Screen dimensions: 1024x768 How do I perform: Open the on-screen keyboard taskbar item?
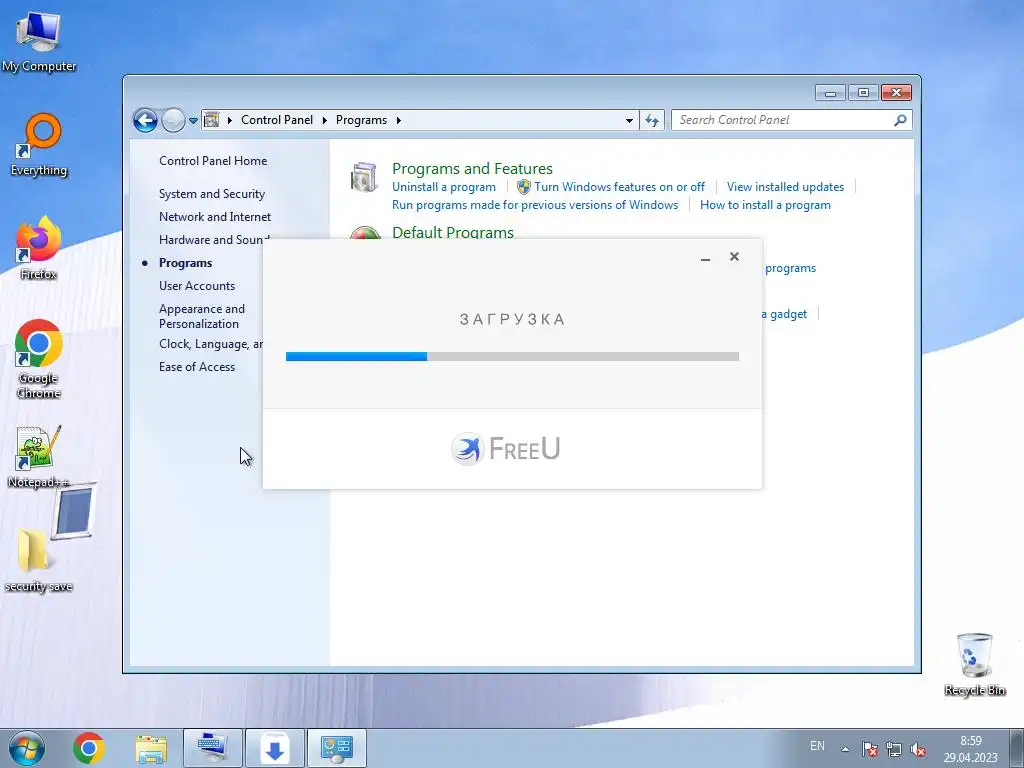point(213,748)
